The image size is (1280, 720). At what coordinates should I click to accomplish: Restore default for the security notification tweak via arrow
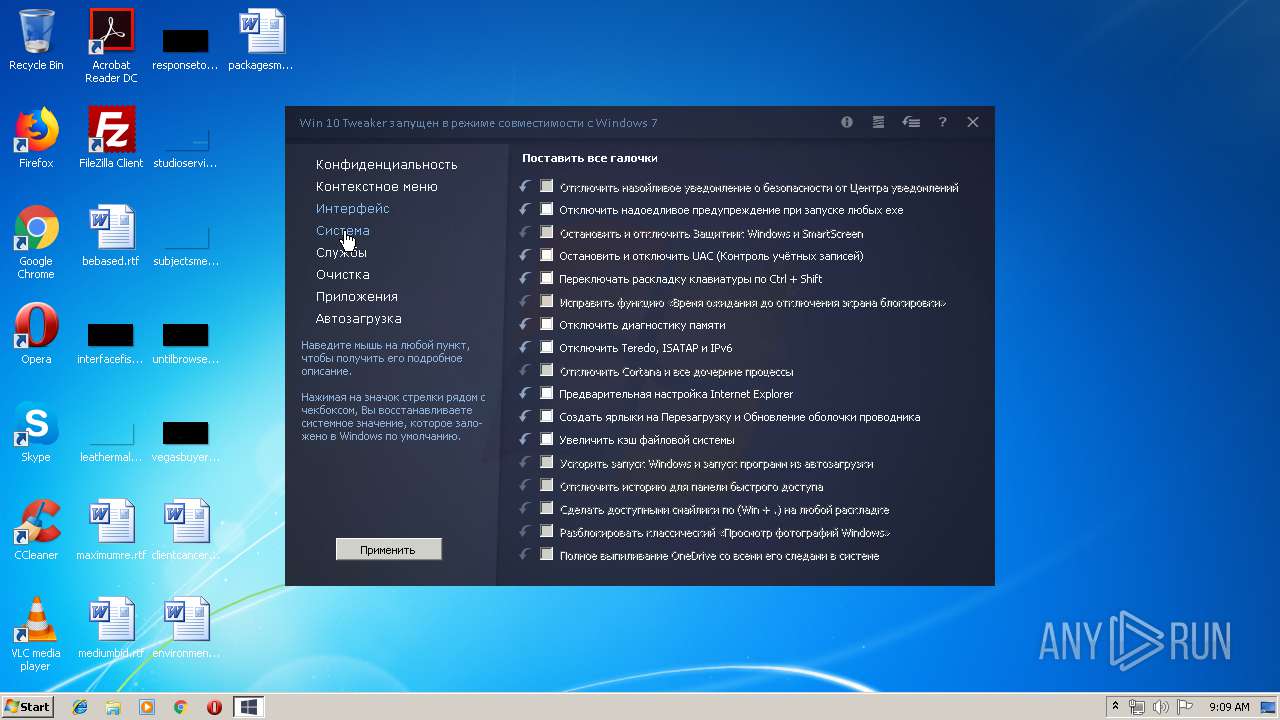[525, 186]
